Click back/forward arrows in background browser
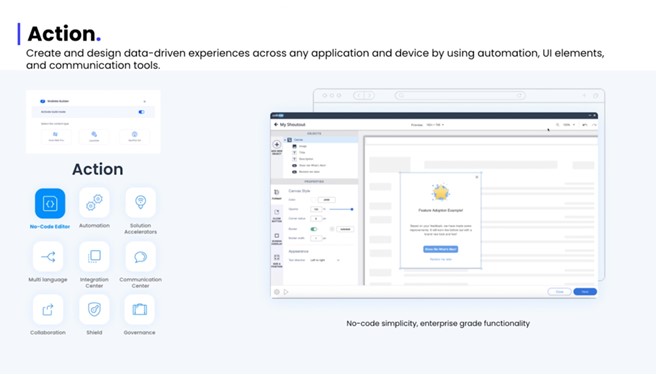 (x=364, y=95)
